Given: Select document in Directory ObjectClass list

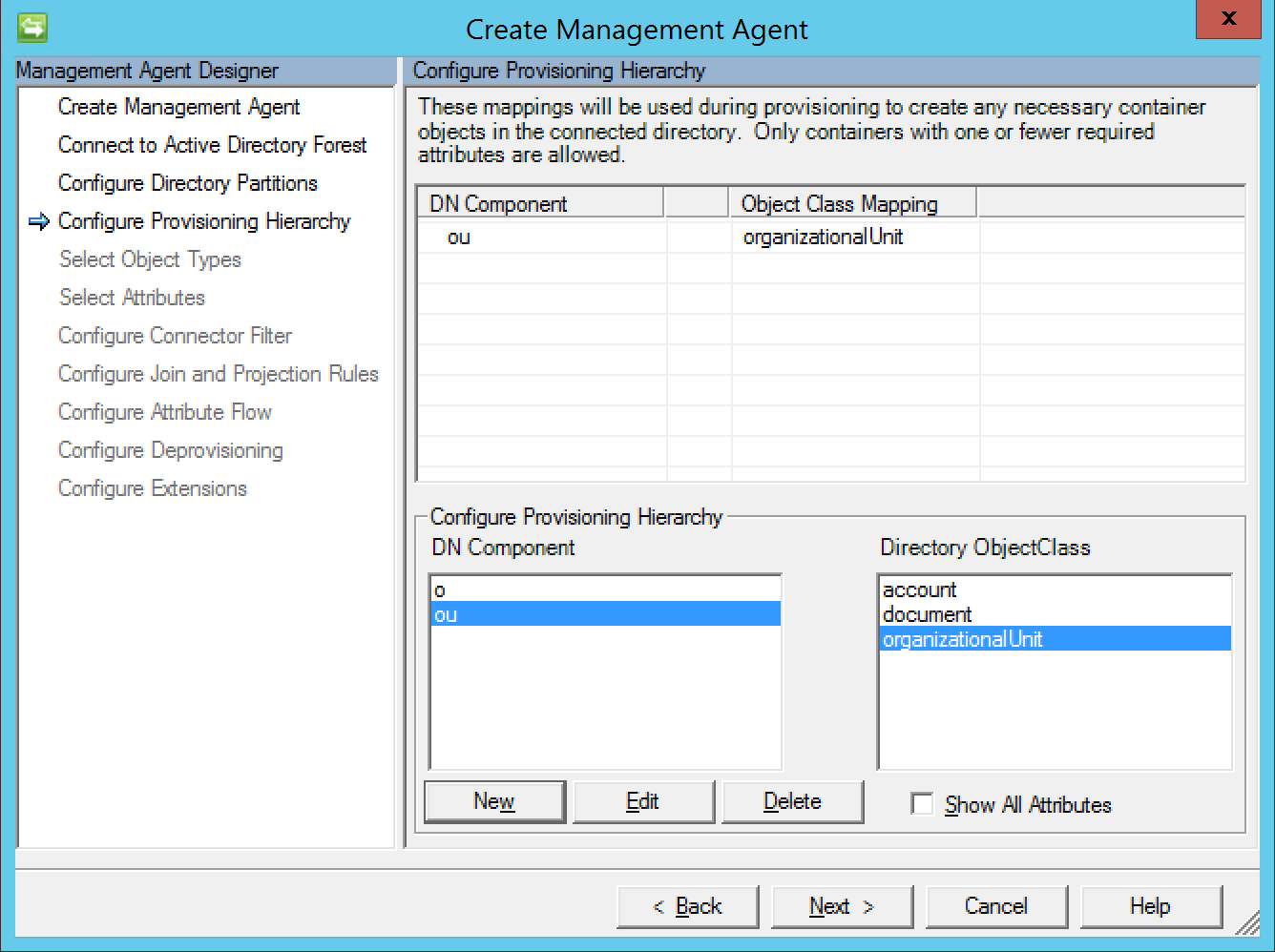Looking at the screenshot, I should [x=1055, y=614].
